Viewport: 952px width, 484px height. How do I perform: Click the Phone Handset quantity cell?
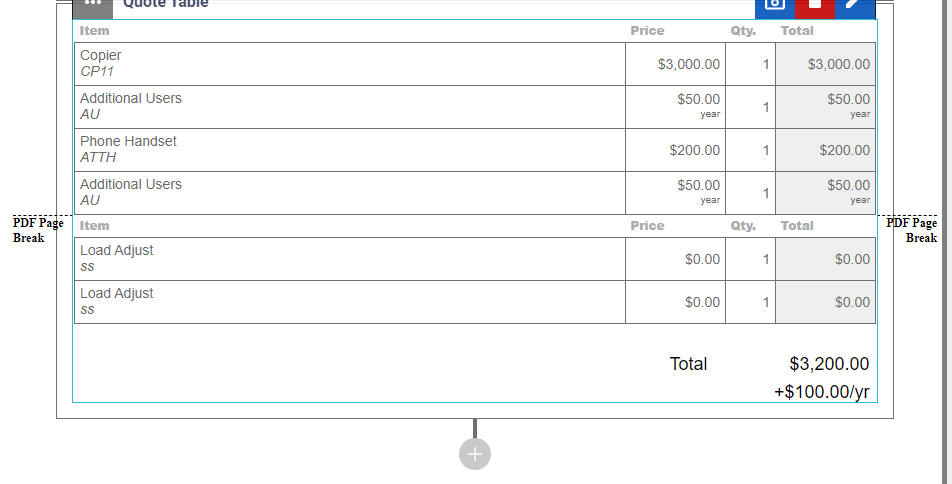750,150
